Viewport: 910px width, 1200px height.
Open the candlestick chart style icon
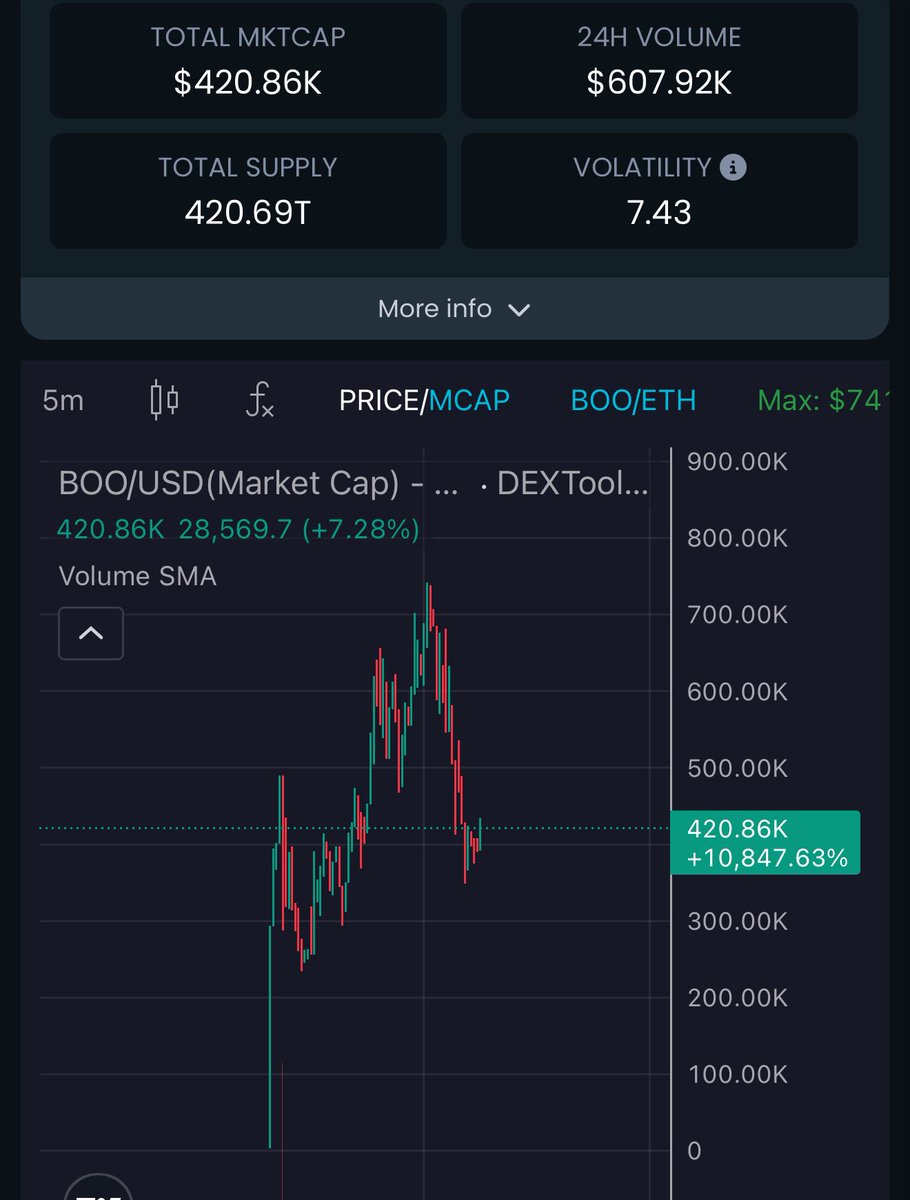[165, 401]
